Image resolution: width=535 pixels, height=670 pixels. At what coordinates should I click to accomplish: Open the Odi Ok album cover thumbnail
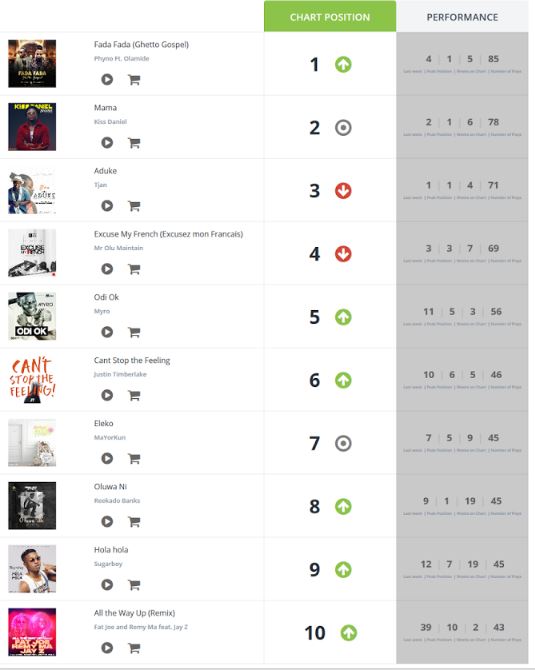(32, 316)
